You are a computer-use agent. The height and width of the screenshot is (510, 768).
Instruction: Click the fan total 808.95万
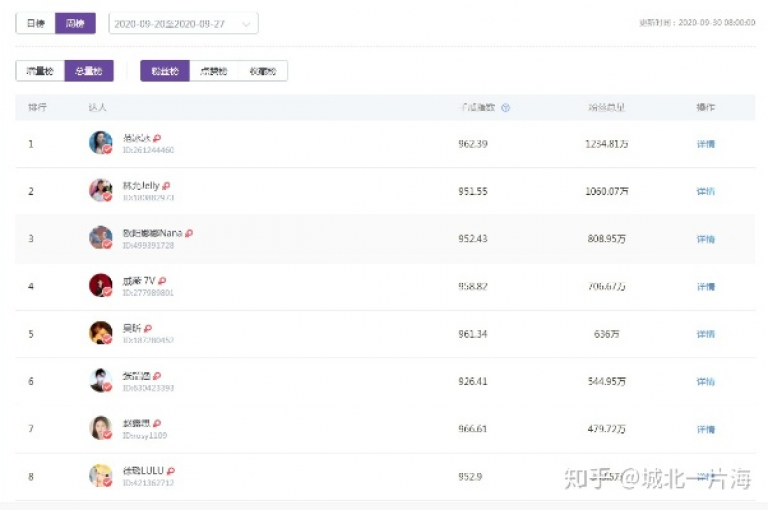tap(606, 239)
